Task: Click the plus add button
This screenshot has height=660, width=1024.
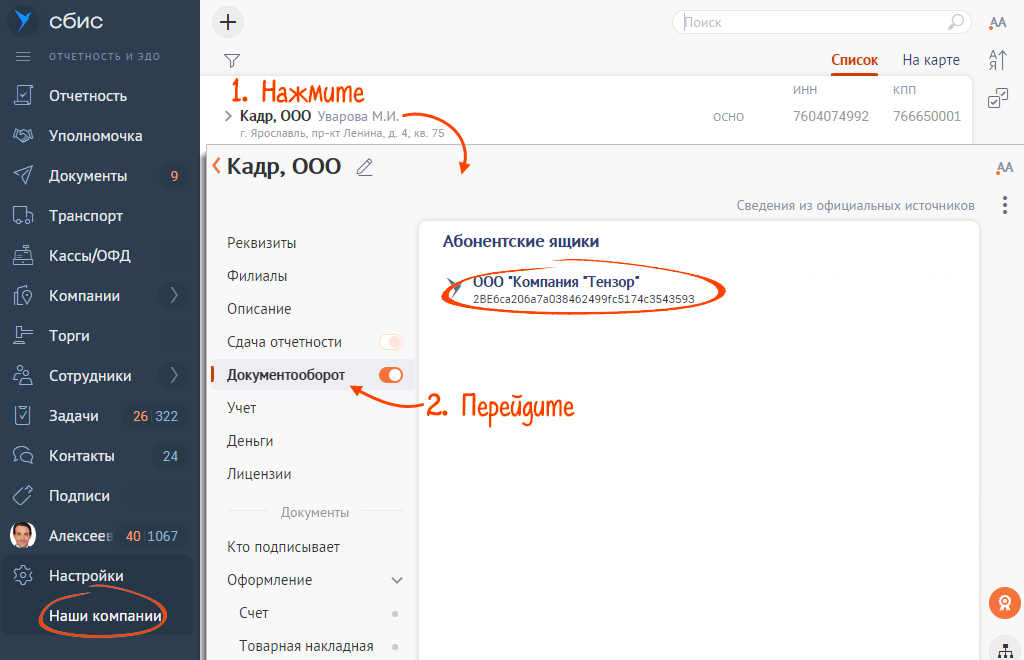Action: (228, 22)
